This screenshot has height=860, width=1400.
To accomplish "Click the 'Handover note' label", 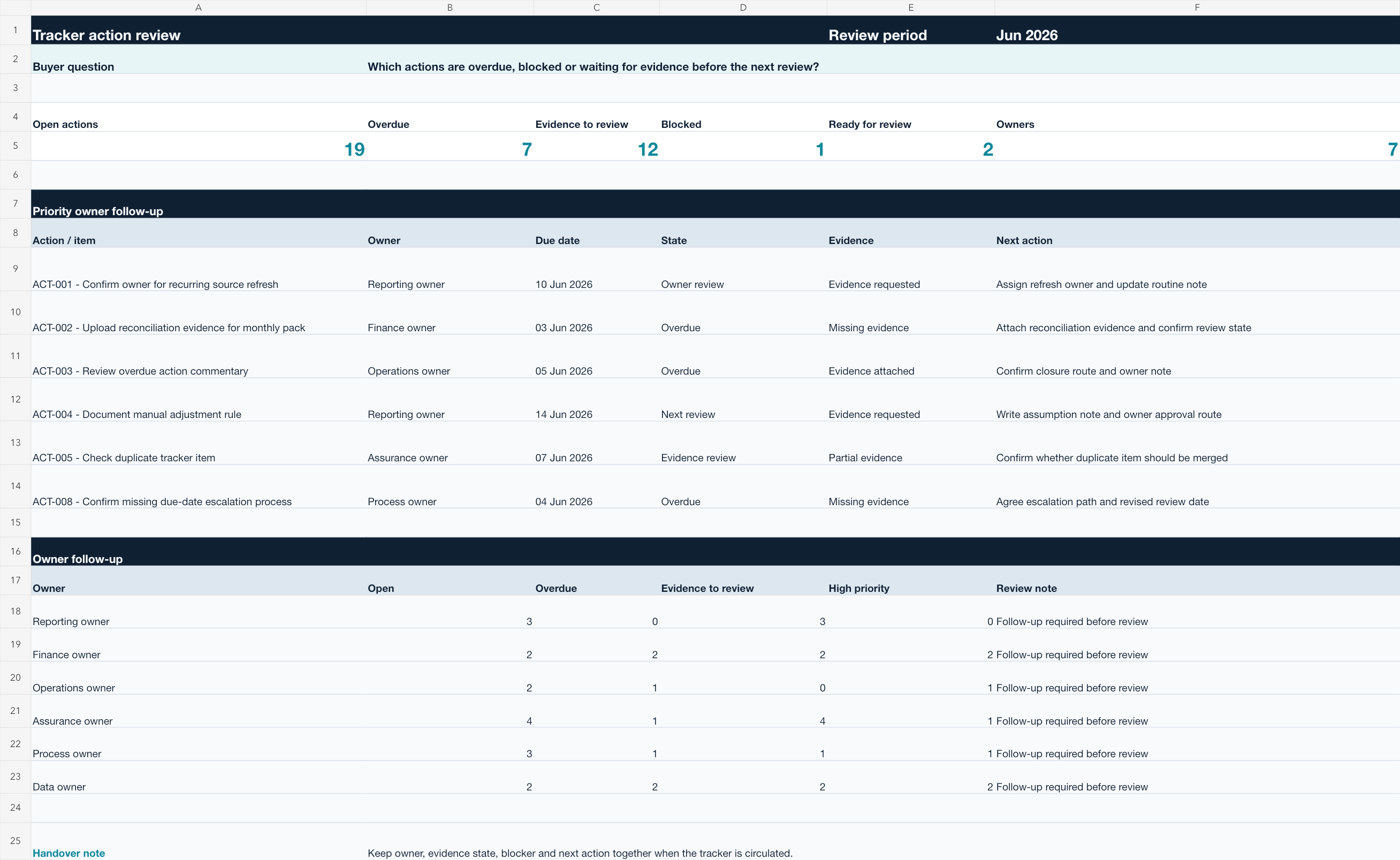I will 69,853.
